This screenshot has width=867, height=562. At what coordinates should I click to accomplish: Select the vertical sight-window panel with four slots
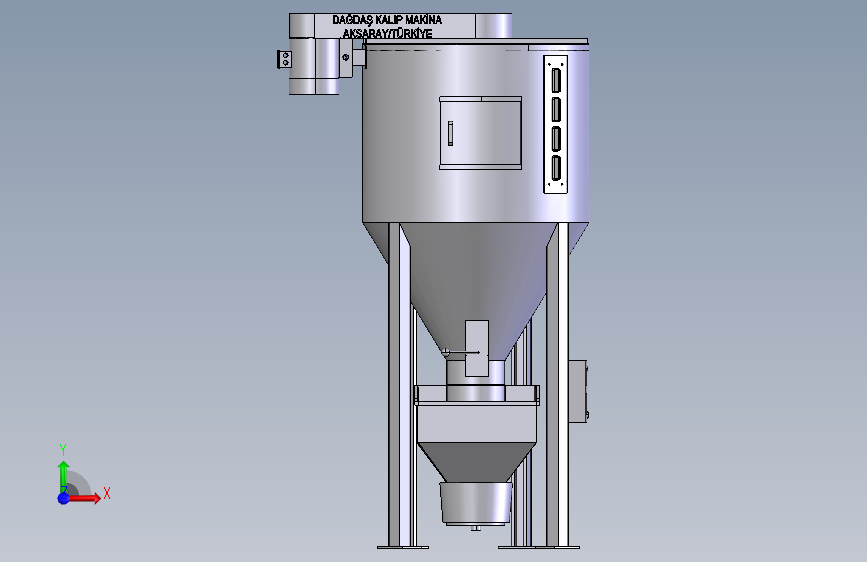pos(556,124)
